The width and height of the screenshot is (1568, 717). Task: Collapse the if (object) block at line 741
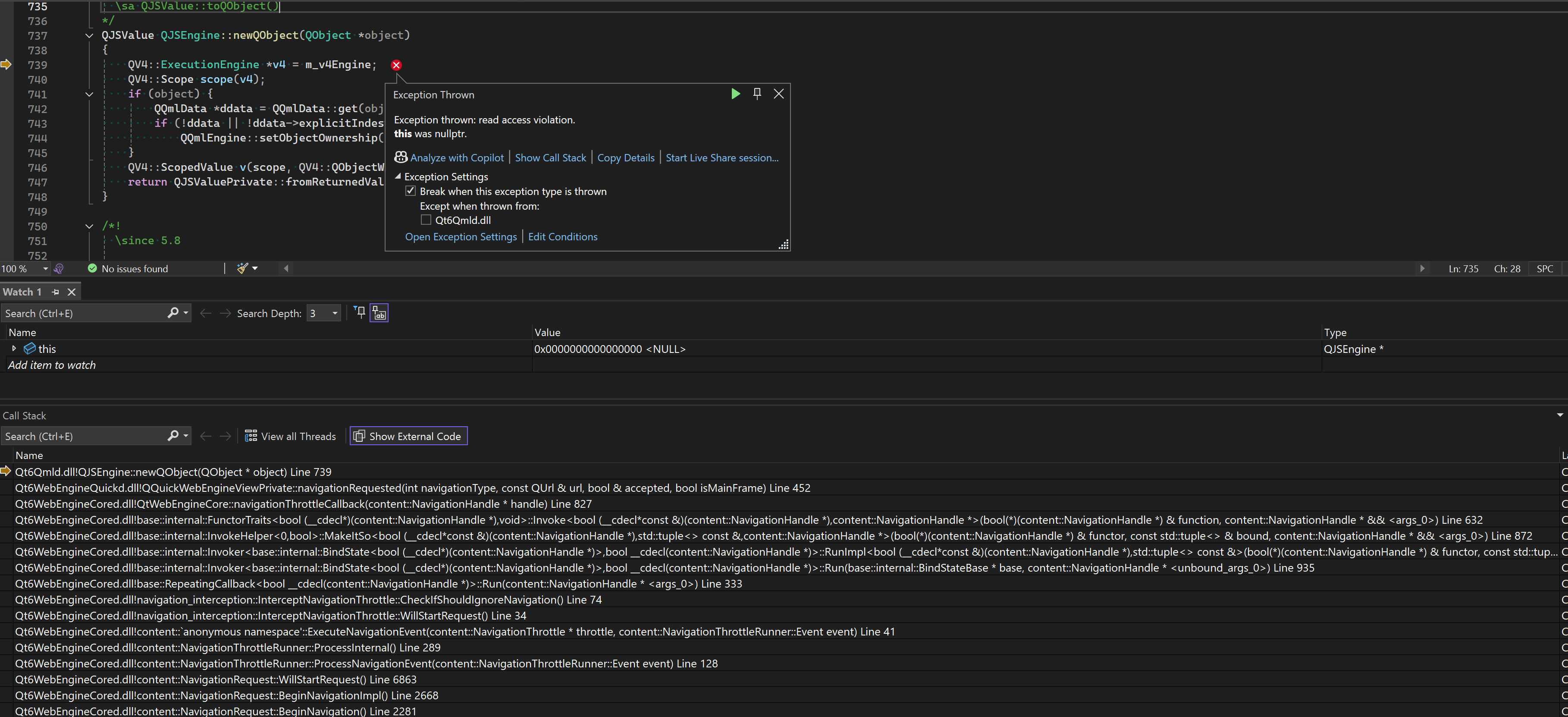tap(89, 94)
